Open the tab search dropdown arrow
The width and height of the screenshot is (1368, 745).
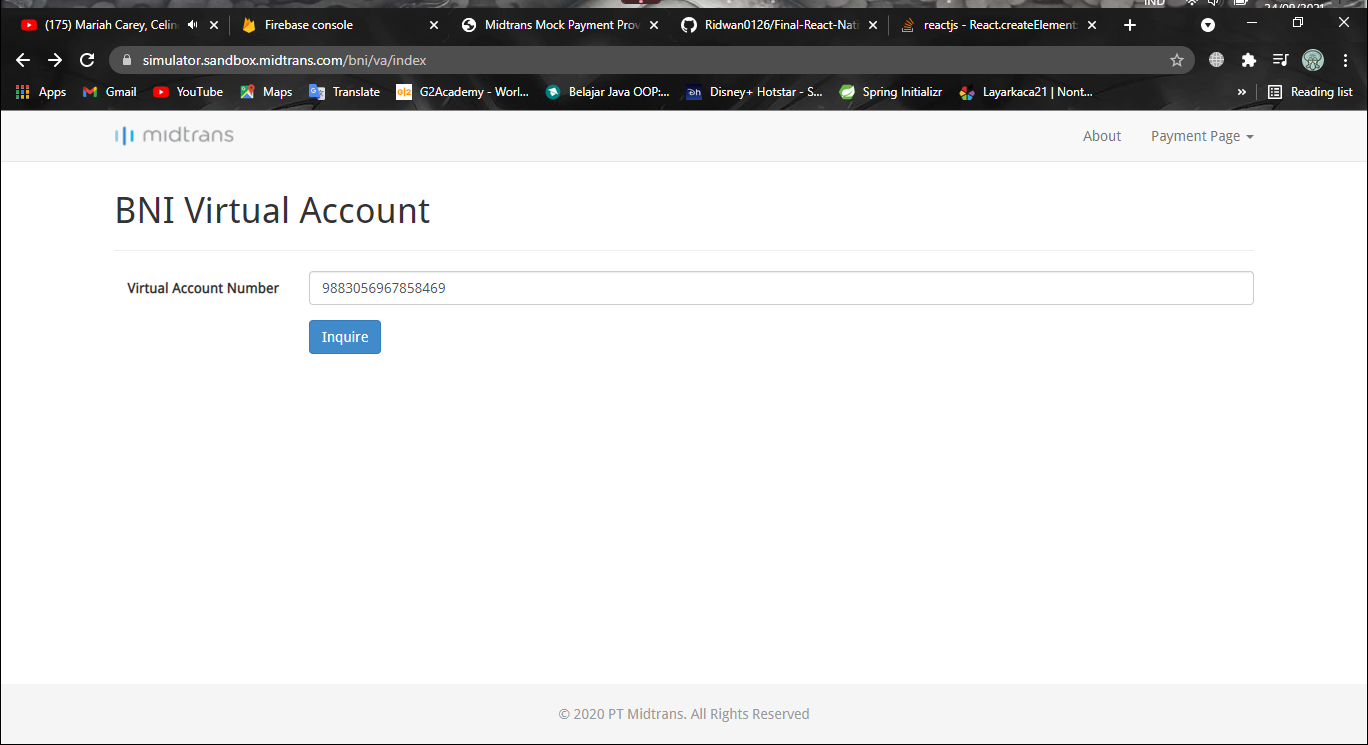(x=1208, y=25)
